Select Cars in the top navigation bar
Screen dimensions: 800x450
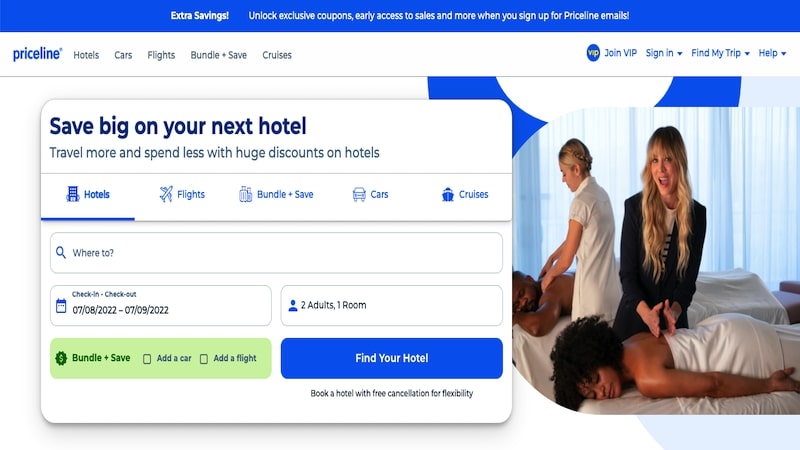coord(123,55)
